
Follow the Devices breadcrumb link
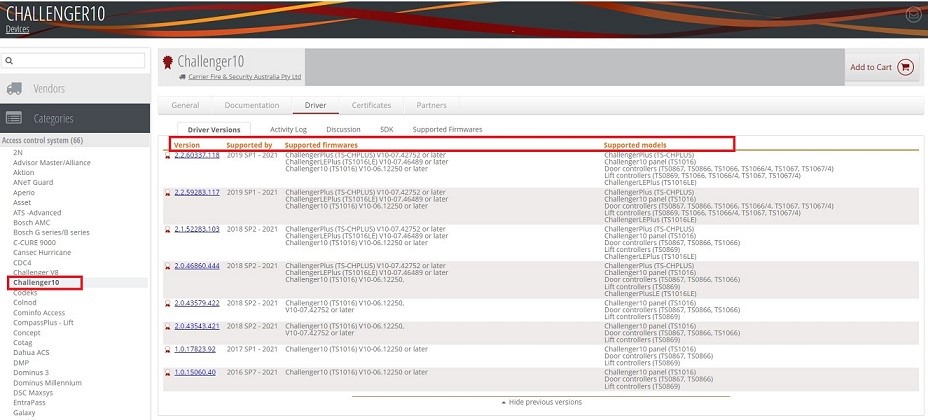click(17, 29)
